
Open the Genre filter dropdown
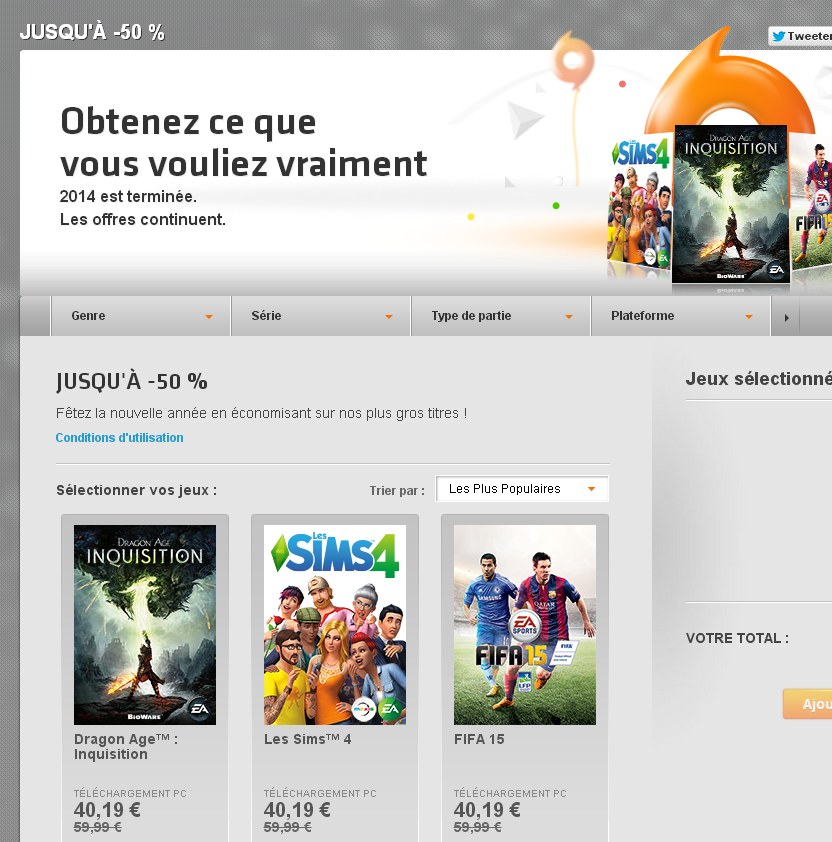click(141, 316)
